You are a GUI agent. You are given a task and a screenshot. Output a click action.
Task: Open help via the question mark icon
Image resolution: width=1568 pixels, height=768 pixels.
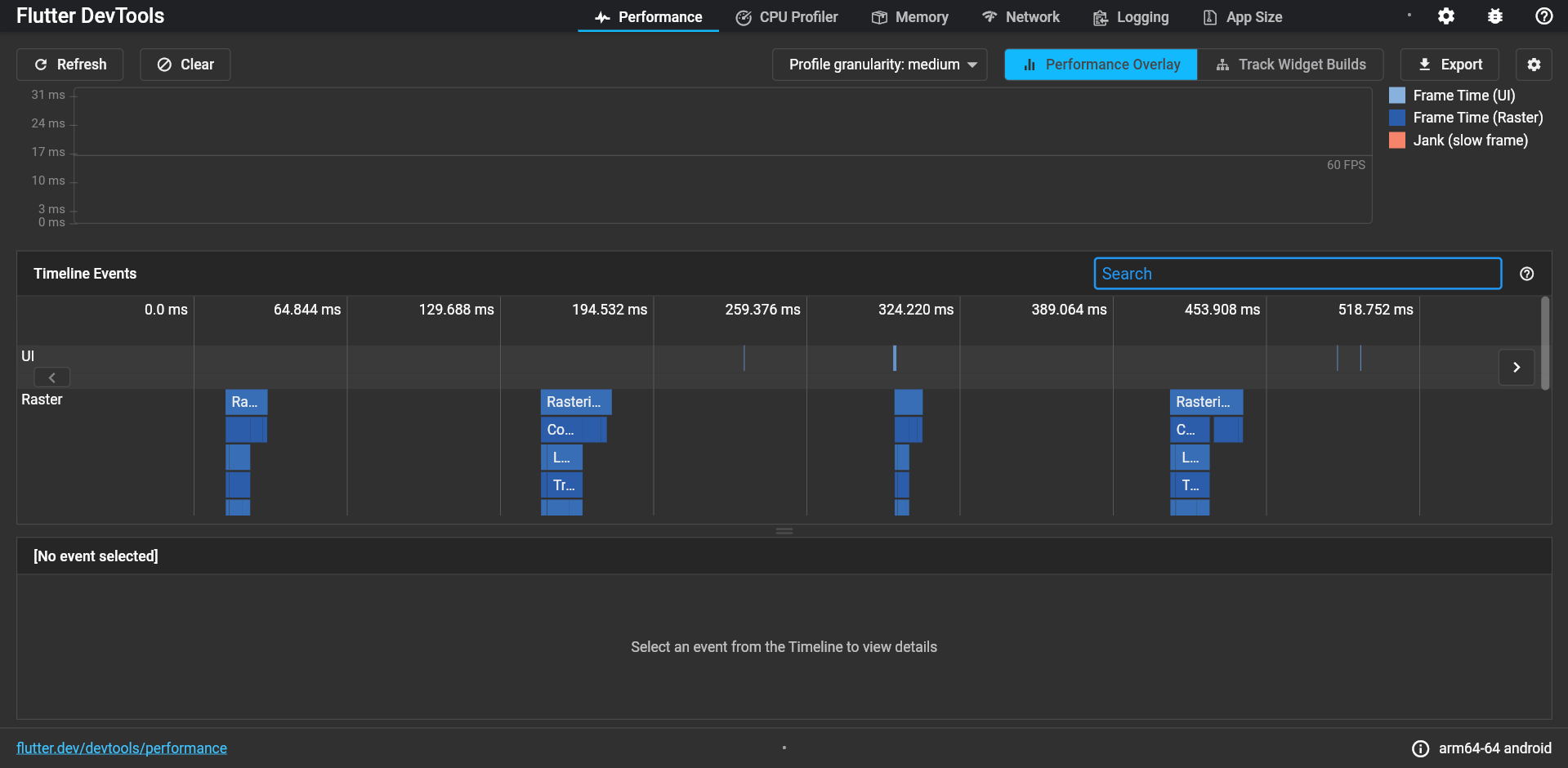[1543, 16]
